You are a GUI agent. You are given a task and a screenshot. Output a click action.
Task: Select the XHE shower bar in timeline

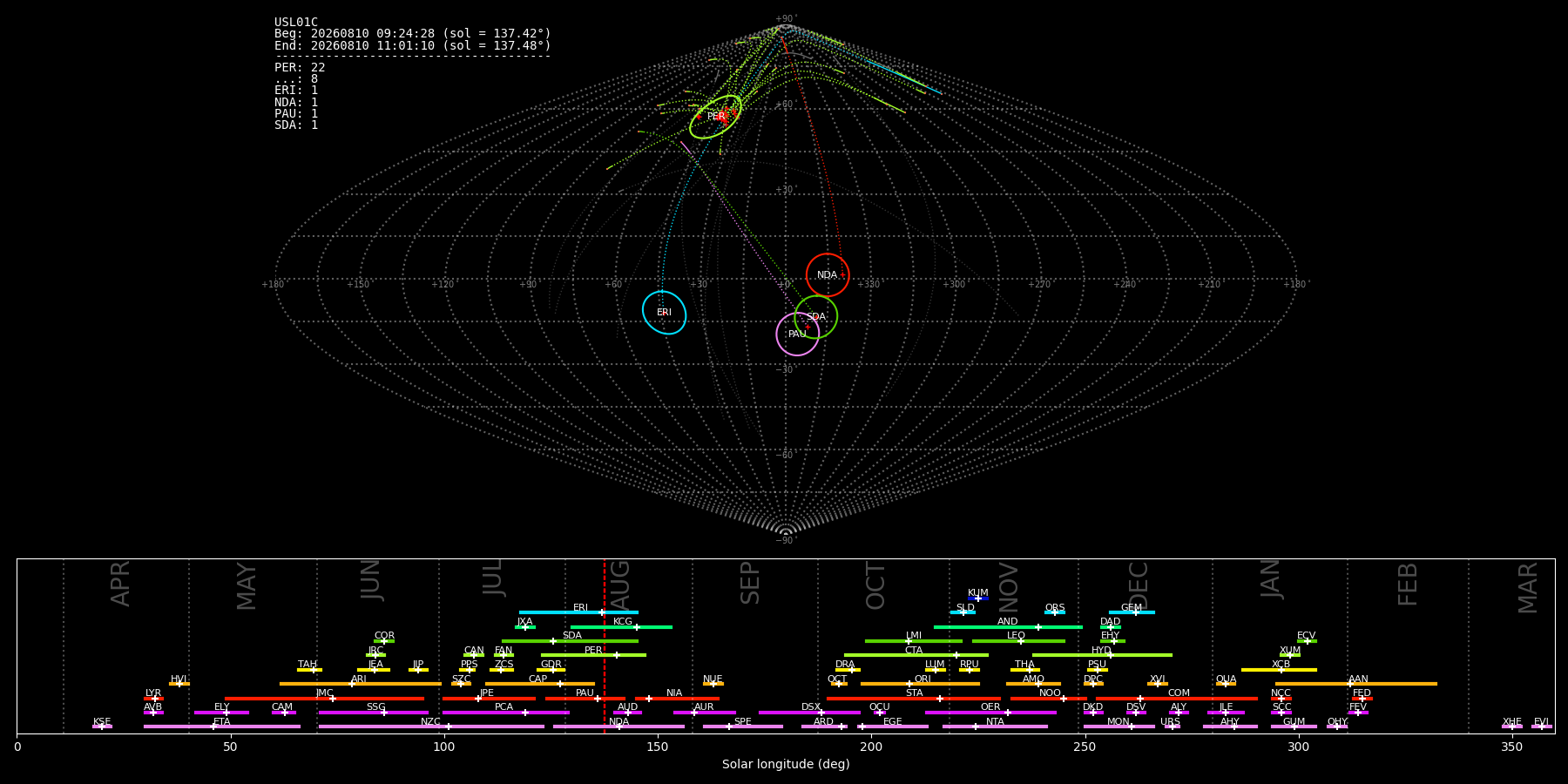coord(1512,727)
